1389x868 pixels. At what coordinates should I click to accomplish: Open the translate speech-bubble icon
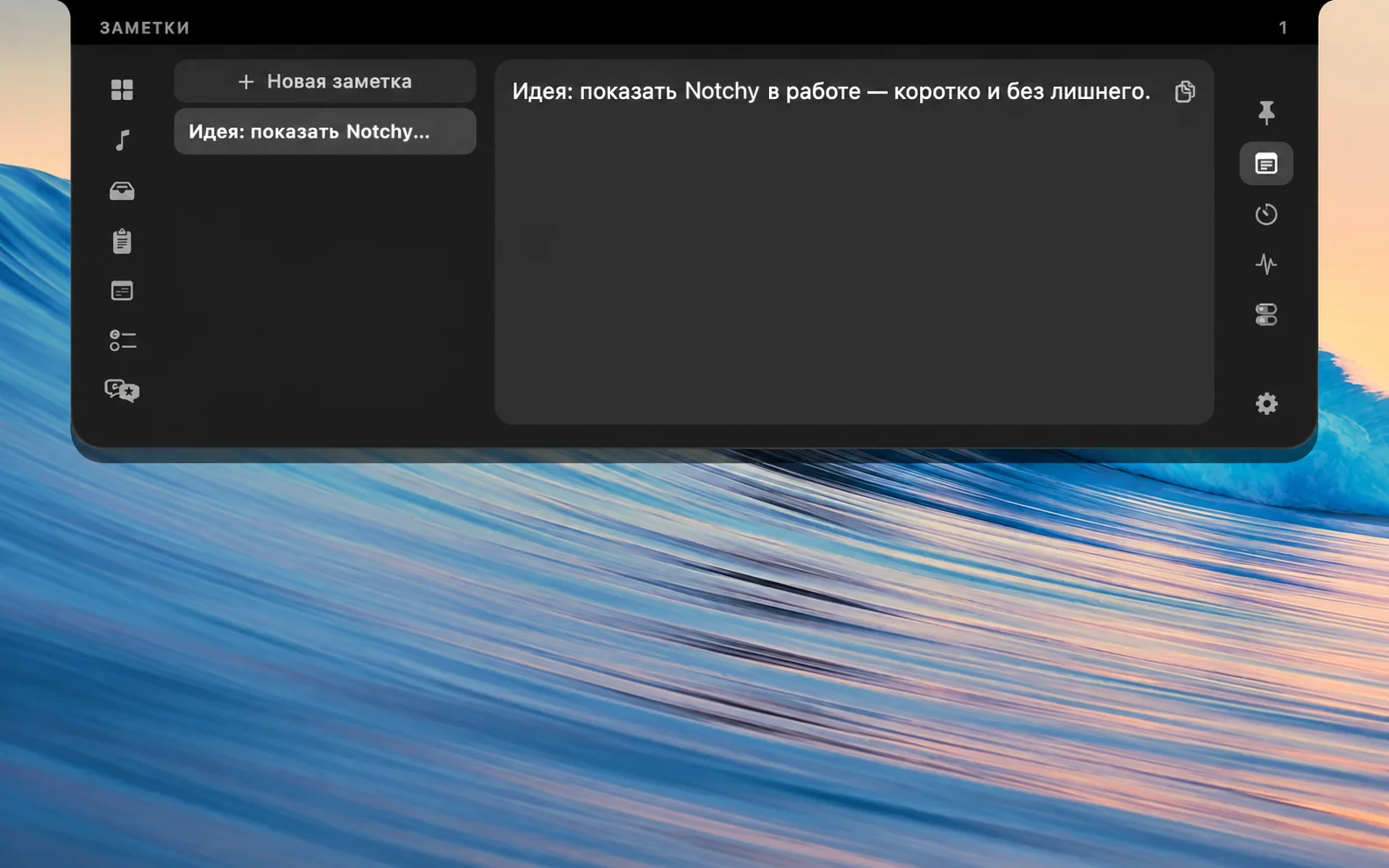click(x=122, y=390)
